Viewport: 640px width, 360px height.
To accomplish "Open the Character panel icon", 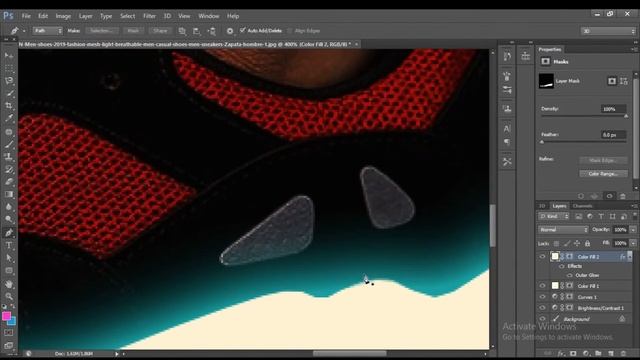I will click(x=507, y=129).
